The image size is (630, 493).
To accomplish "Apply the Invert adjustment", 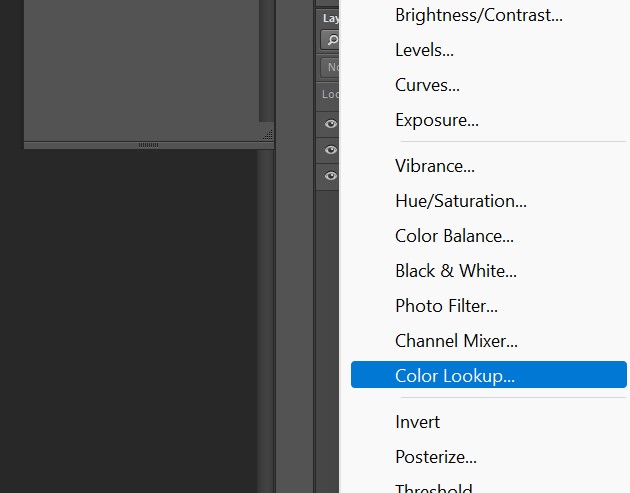I will 418,422.
